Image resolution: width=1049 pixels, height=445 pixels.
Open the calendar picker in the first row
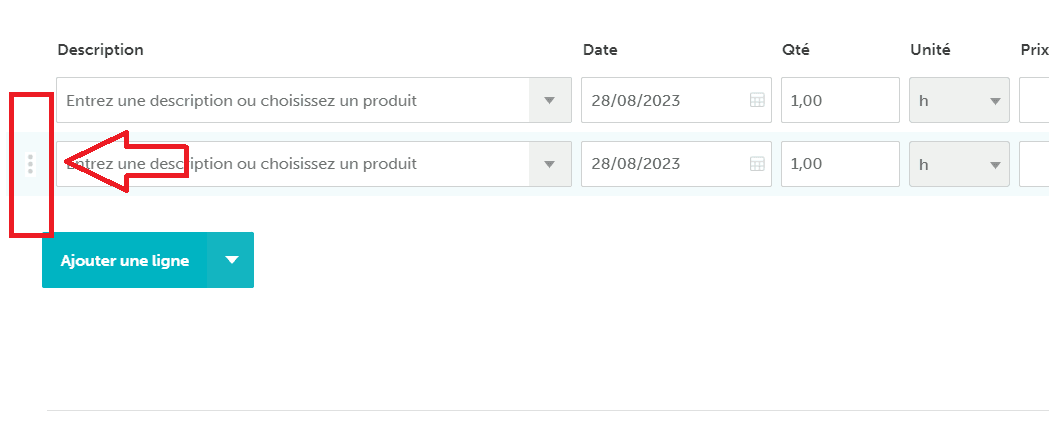tap(757, 100)
